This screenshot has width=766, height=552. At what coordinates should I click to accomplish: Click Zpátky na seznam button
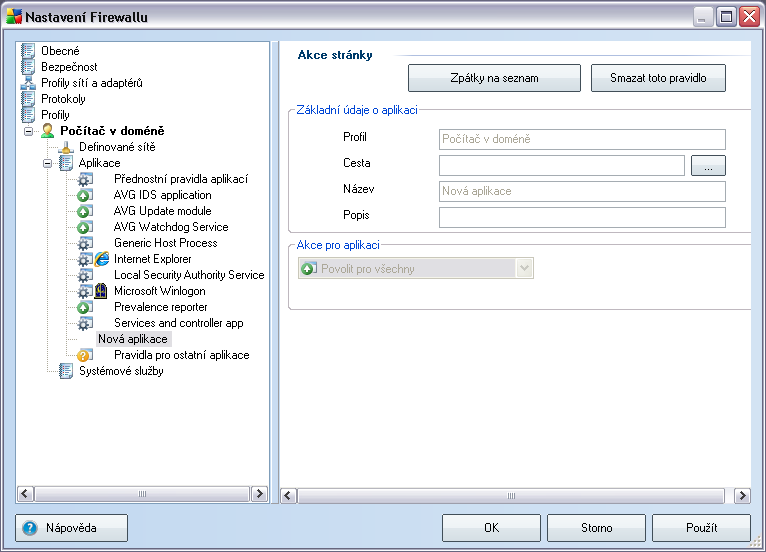coord(494,78)
